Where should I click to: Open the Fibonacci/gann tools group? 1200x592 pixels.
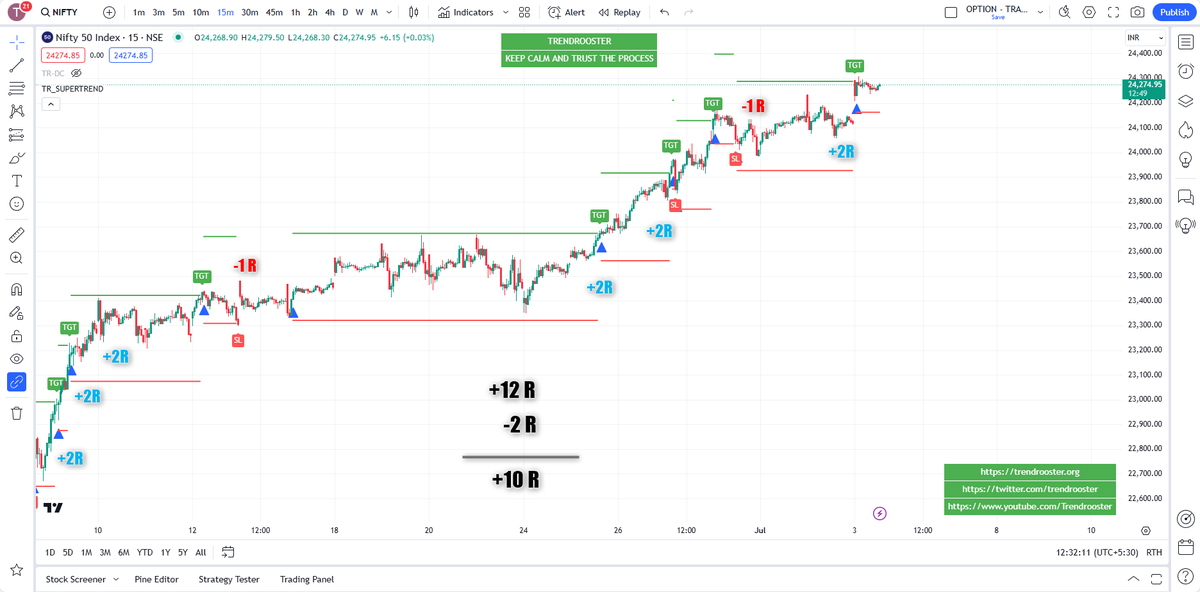coord(17,88)
